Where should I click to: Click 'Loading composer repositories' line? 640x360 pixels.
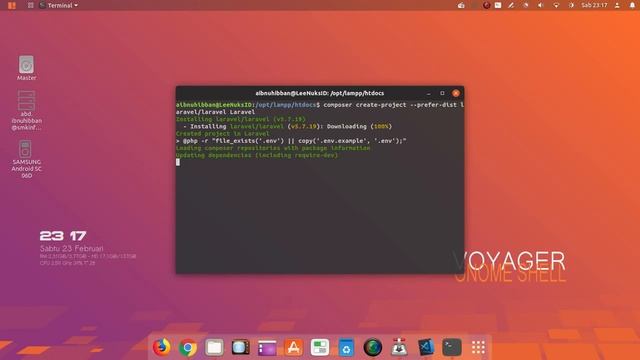click(273, 148)
